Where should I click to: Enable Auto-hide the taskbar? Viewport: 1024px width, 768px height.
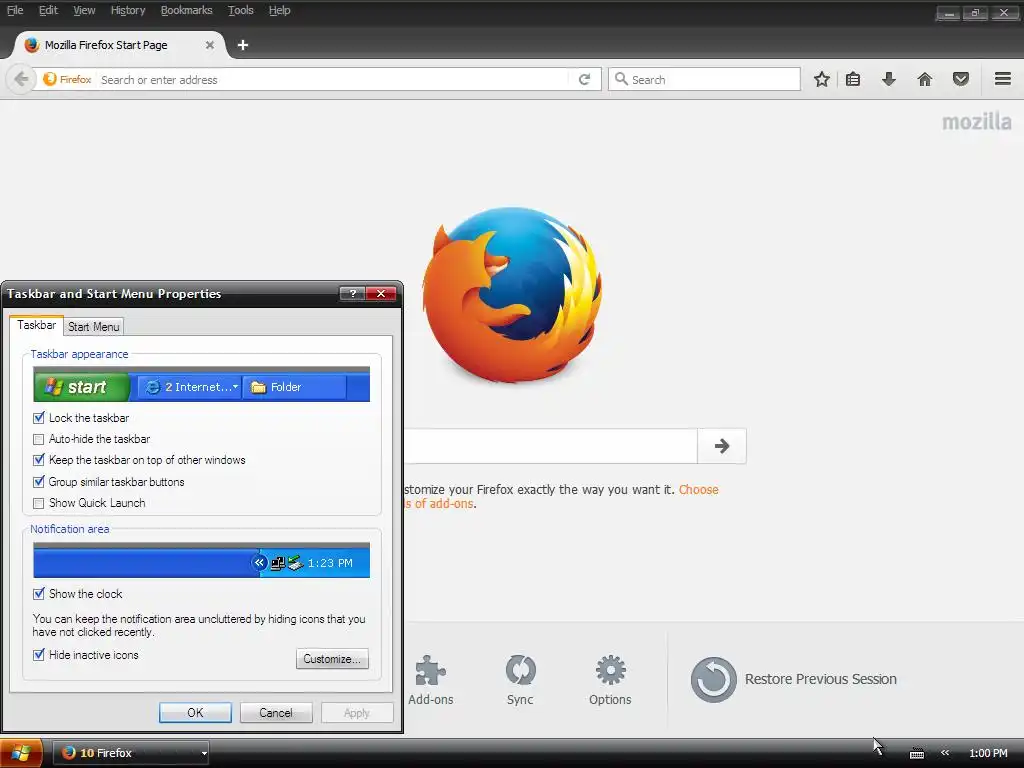point(39,440)
